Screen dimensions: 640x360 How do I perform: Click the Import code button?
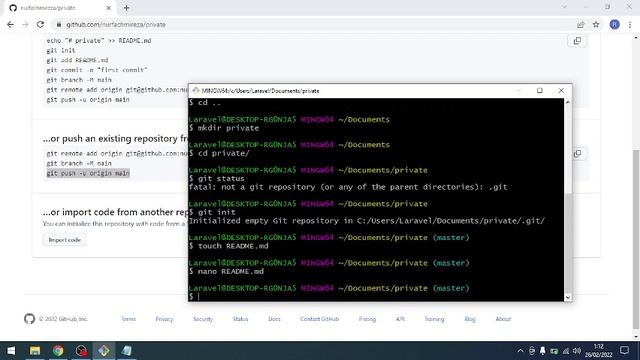coord(64,240)
